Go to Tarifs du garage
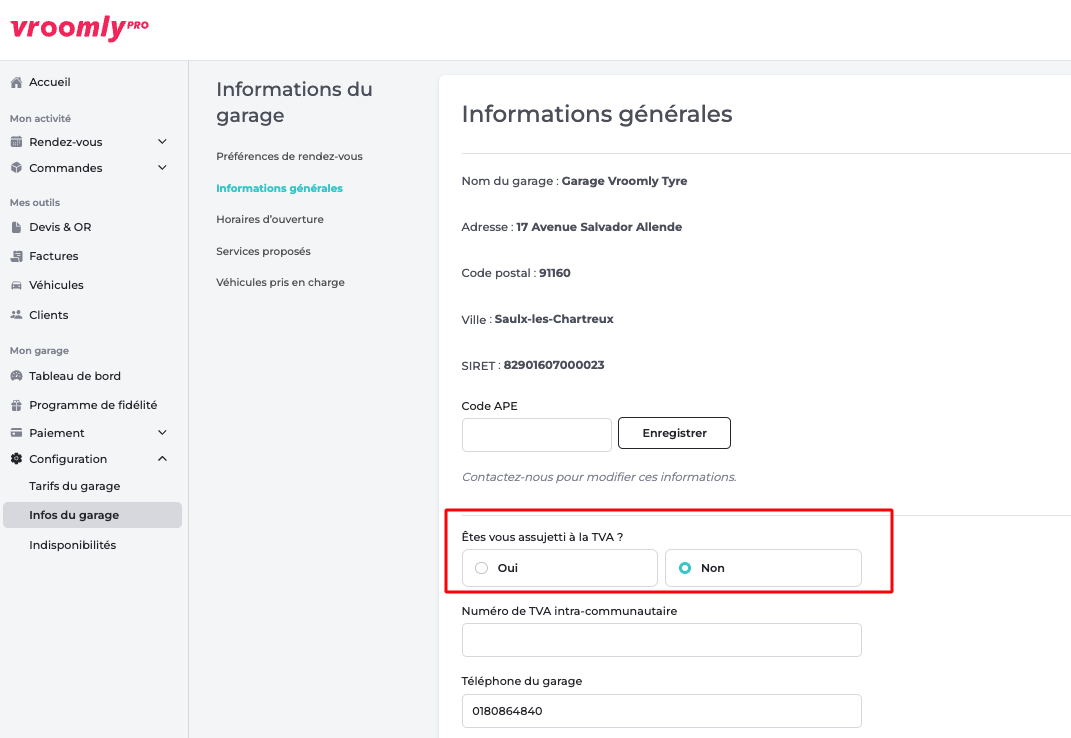Screen dimensions: 1071x738 tap(75, 486)
